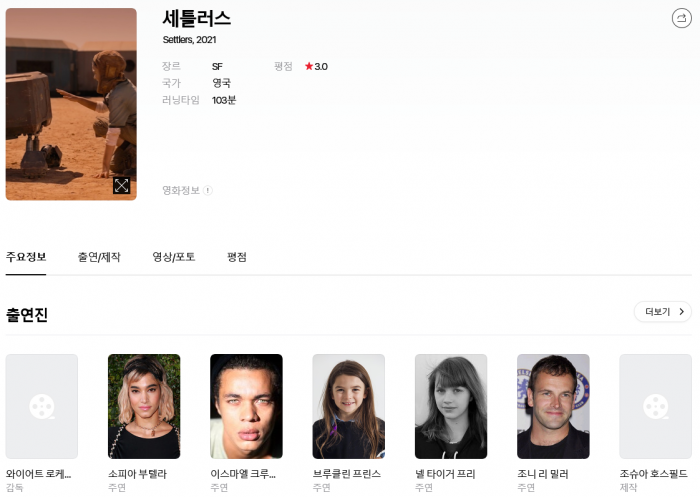Open 조니 리 밀러 photo card
The width and height of the screenshot is (700, 497).
(x=553, y=406)
